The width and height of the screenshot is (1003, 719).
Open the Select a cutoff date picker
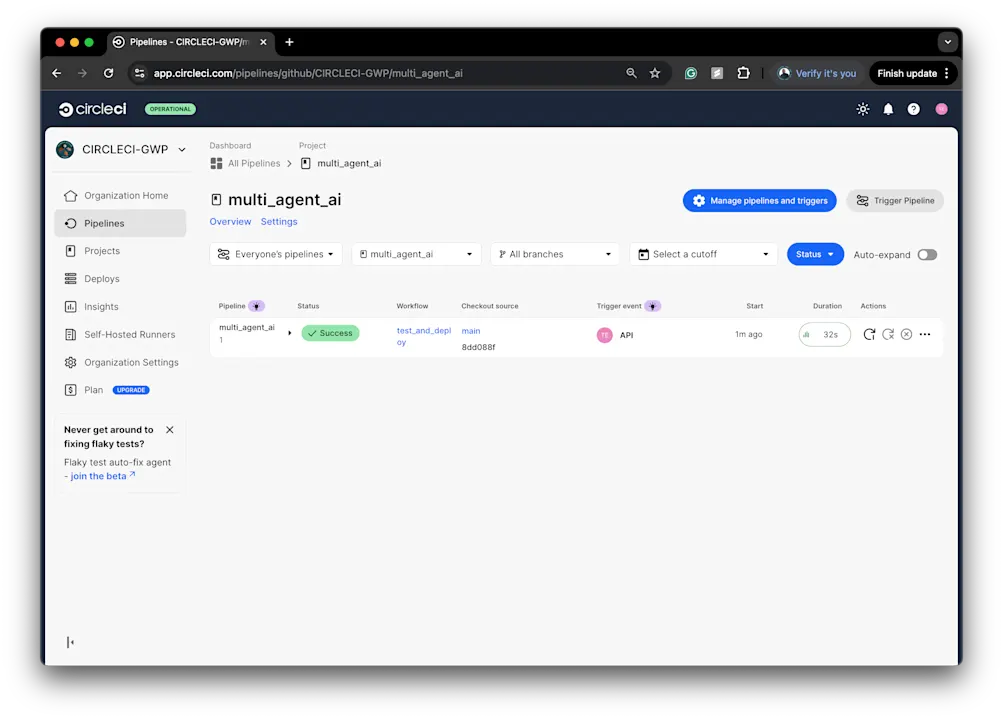pyautogui.click(x=703, y=254)
